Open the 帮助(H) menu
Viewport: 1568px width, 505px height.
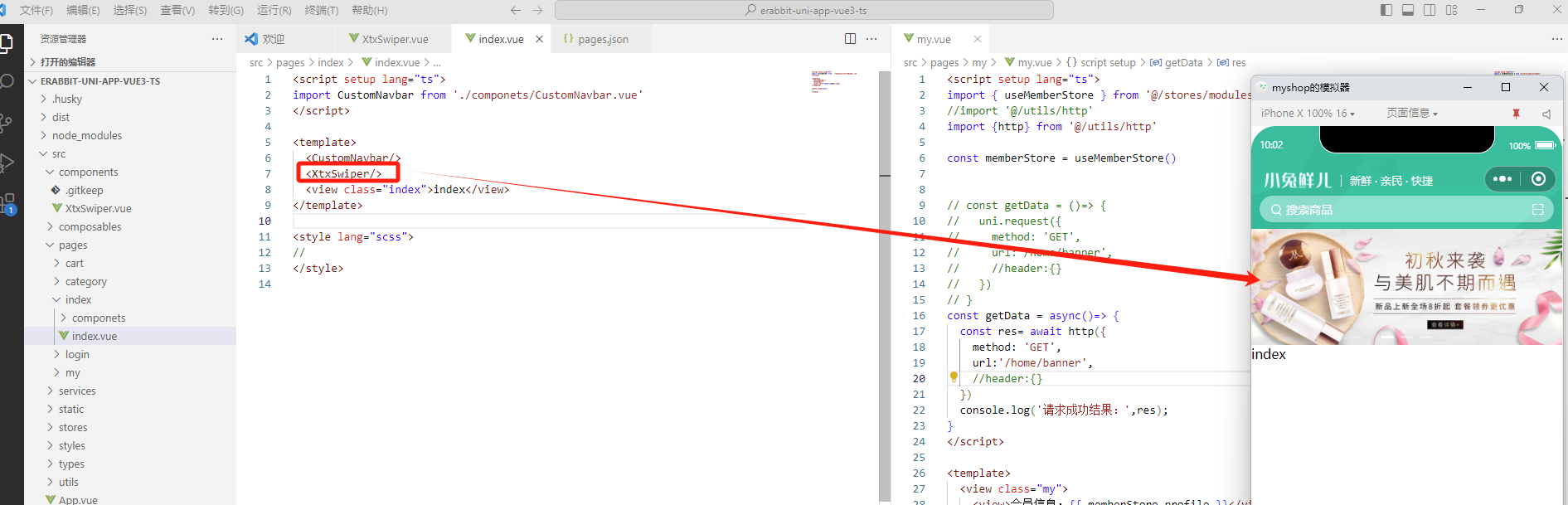(x=370, y=10)
